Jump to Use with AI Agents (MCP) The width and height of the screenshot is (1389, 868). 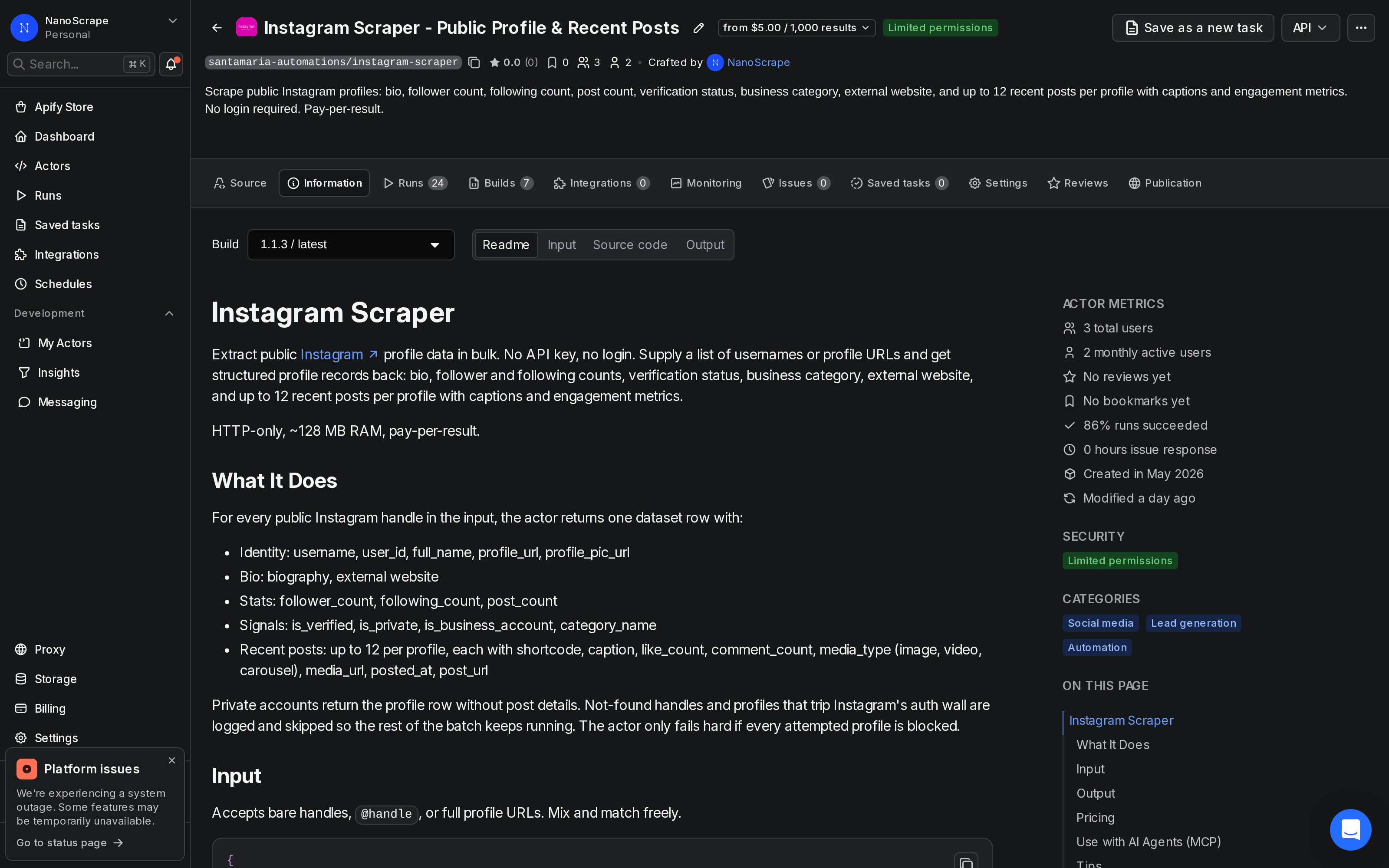click(x=1149, y=842)
